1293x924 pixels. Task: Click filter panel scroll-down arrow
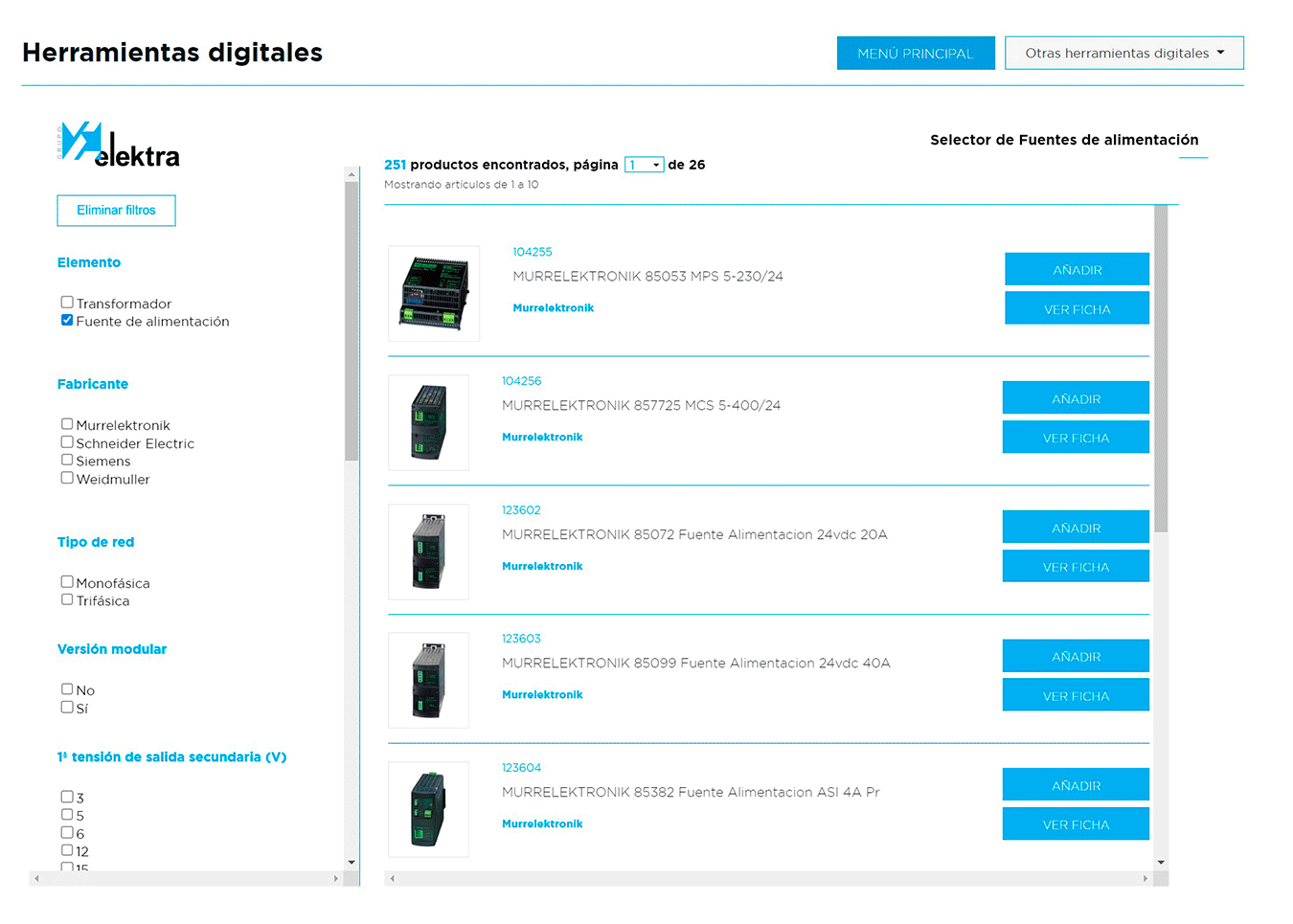(x=352, y=862)
